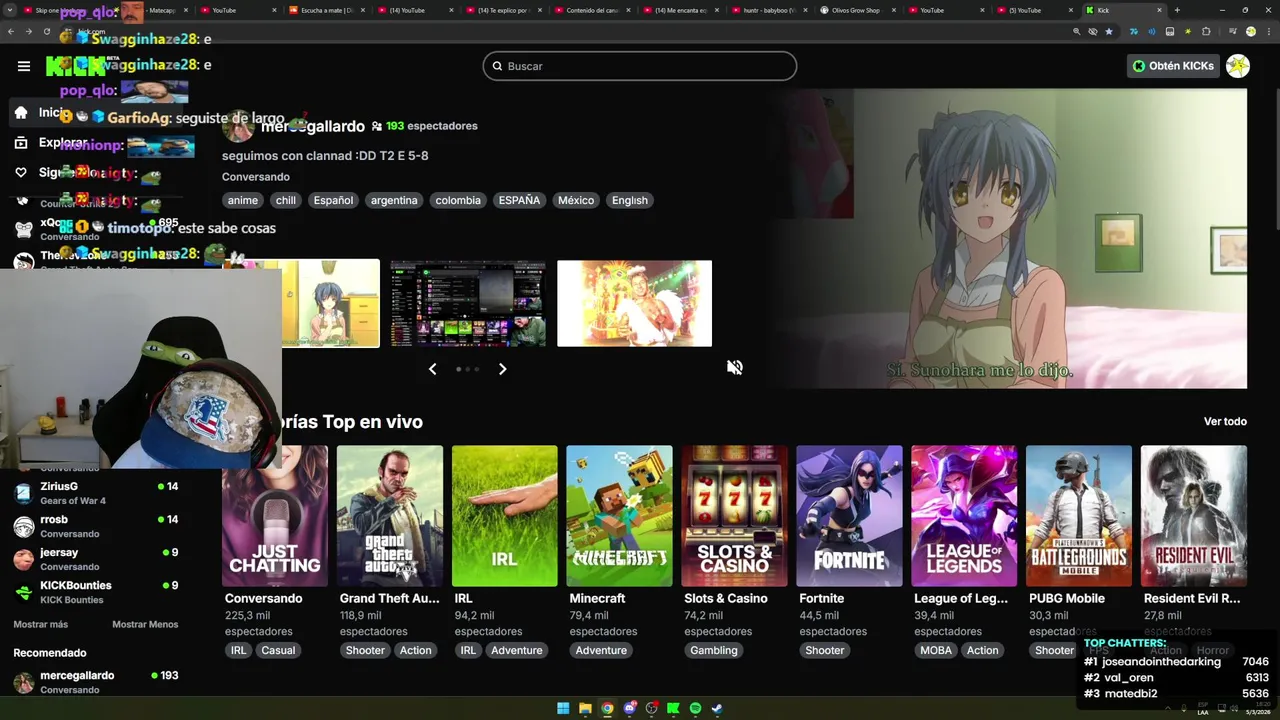Viewport: 1280px width, 720px height.
Task: Open the Kick app taskbar icon
Action: (x=673, y=709)
